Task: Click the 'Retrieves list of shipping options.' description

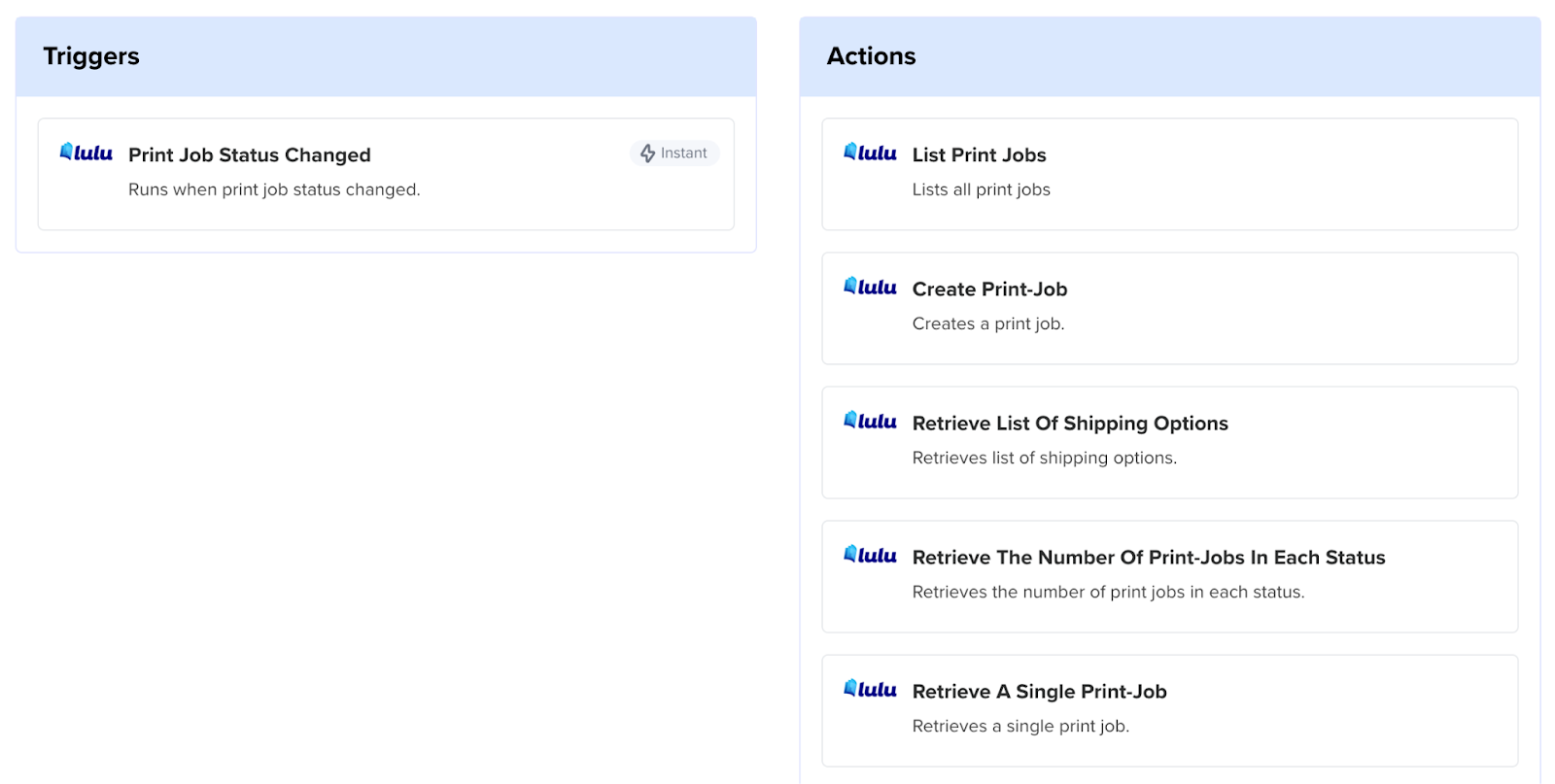Action: 1044,459
